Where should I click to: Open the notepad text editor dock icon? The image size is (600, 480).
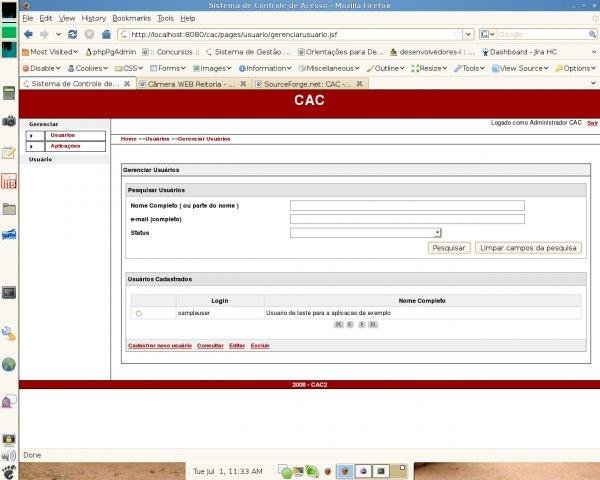tap(9, 153)
